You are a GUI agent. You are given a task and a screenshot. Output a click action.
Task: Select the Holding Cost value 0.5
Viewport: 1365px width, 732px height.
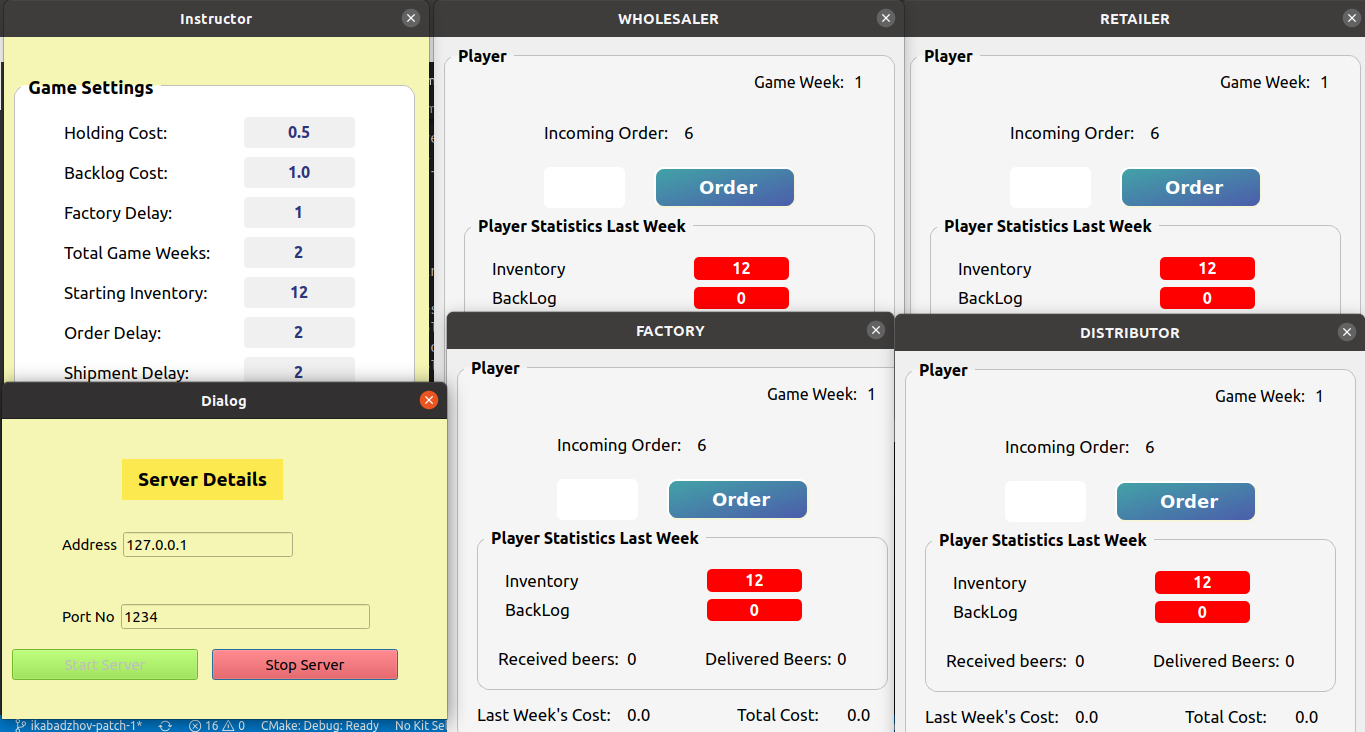click(x=299, y=132)
